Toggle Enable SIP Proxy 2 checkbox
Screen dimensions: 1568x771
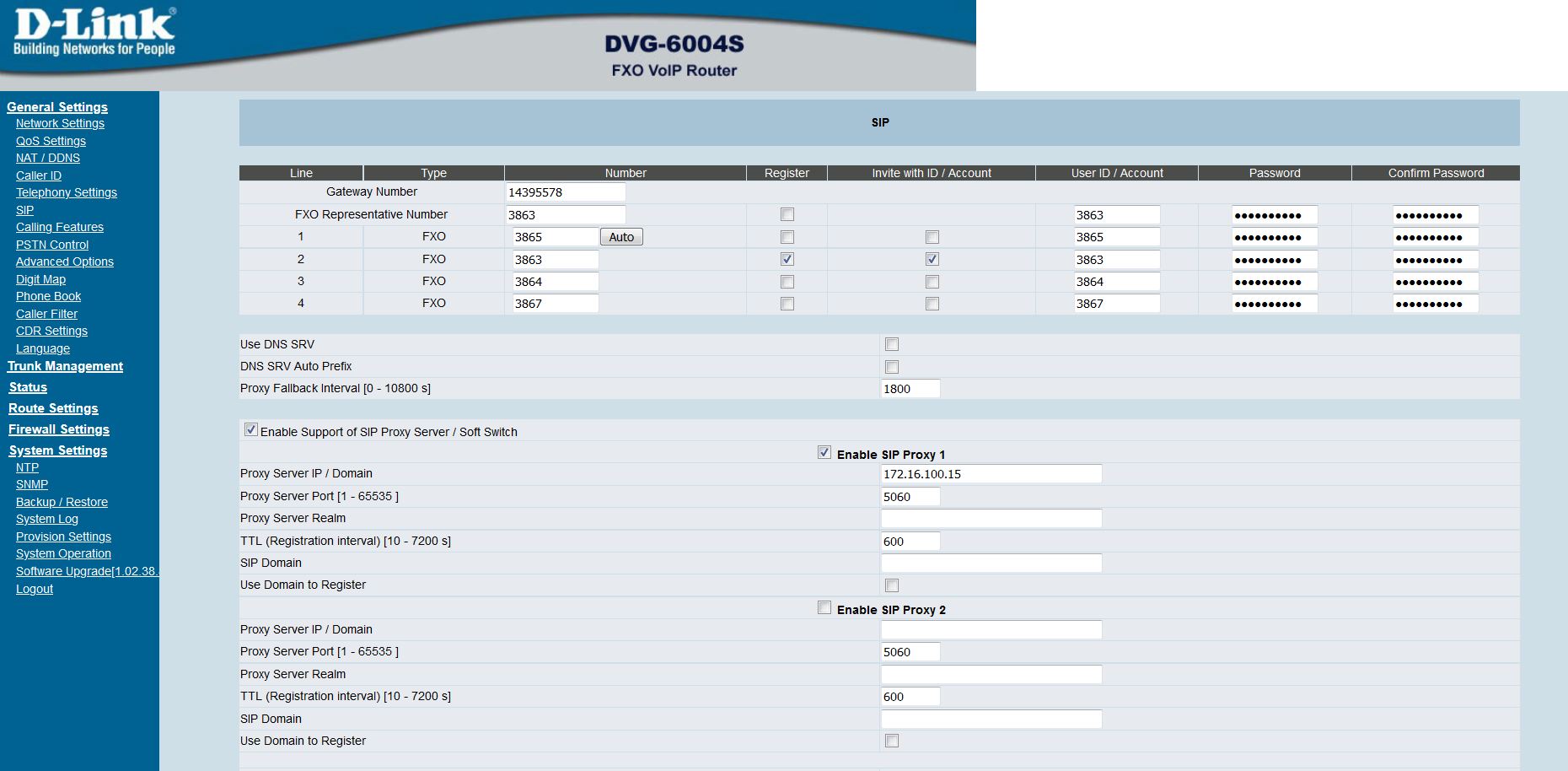(x=824, y=608)
